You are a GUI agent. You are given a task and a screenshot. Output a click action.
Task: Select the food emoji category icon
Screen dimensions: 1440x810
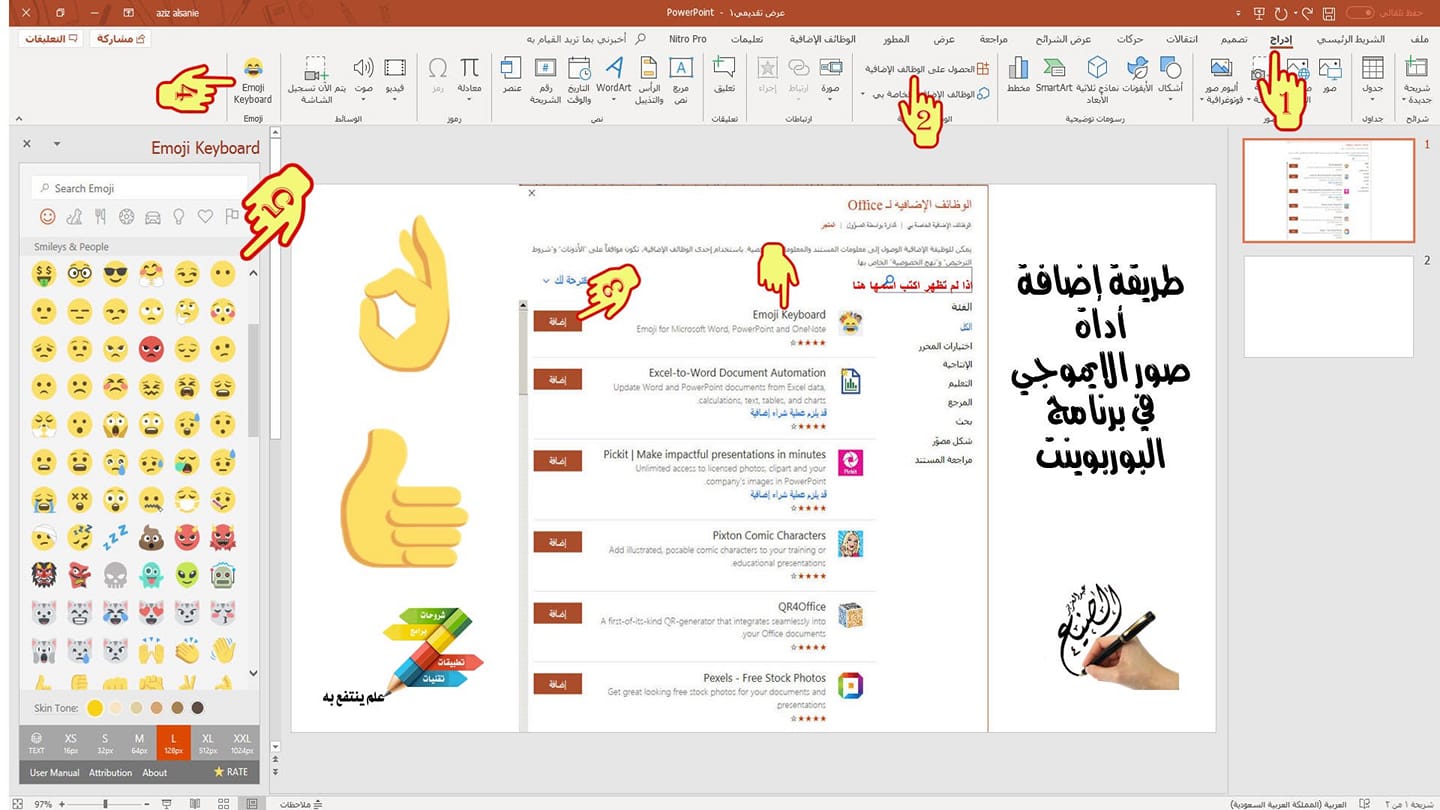click(100, 216)
